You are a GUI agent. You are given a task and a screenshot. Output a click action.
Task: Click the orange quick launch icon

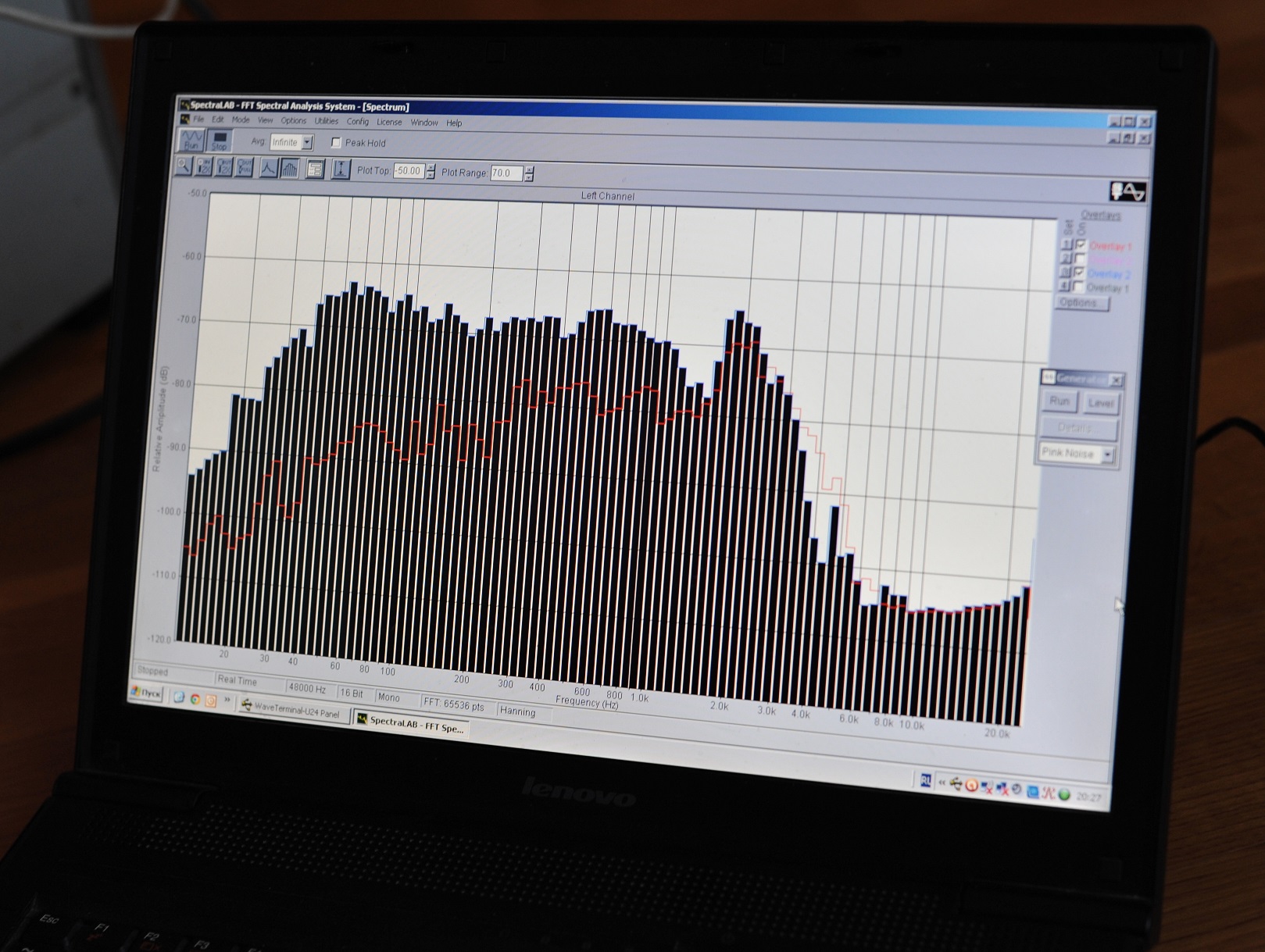pyautogui.click(x=210, y=701)
